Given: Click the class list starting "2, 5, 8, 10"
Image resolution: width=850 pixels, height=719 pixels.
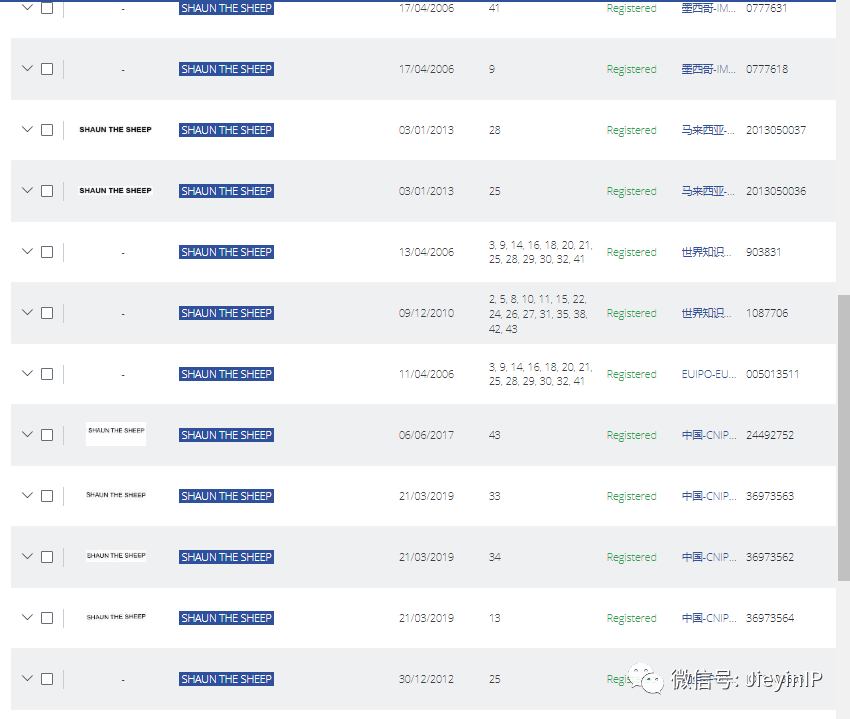Looking at the screenshot, I should coord(538,314).
